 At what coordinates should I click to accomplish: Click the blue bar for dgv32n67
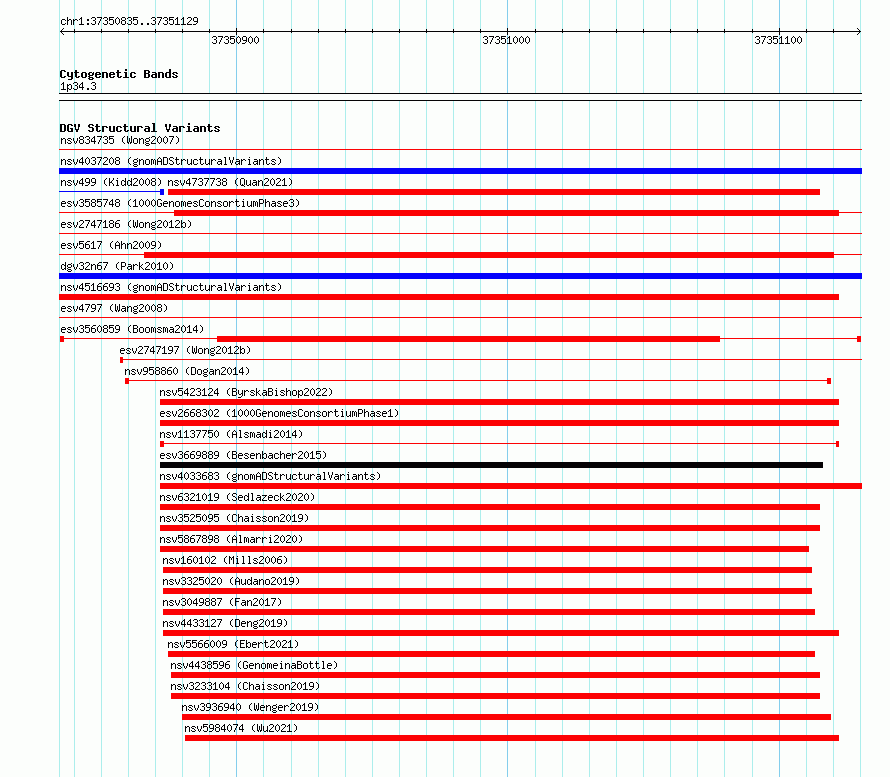pos(460,276)
